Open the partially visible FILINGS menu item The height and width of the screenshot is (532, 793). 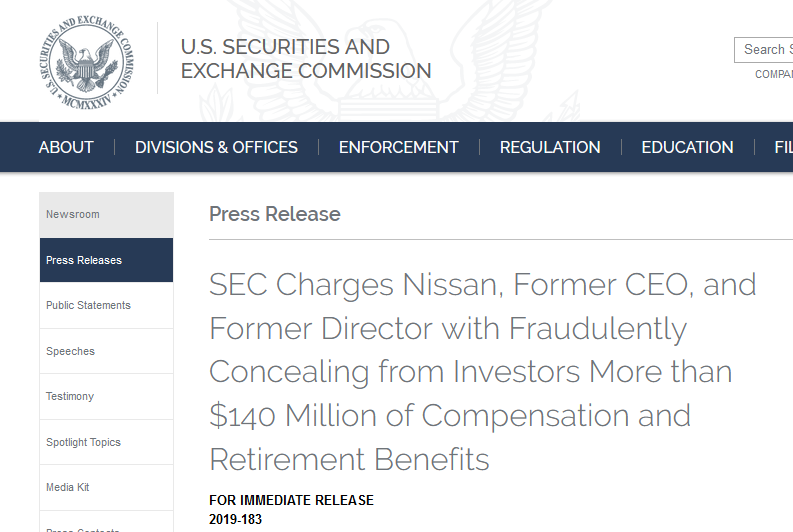click(783, 147)
